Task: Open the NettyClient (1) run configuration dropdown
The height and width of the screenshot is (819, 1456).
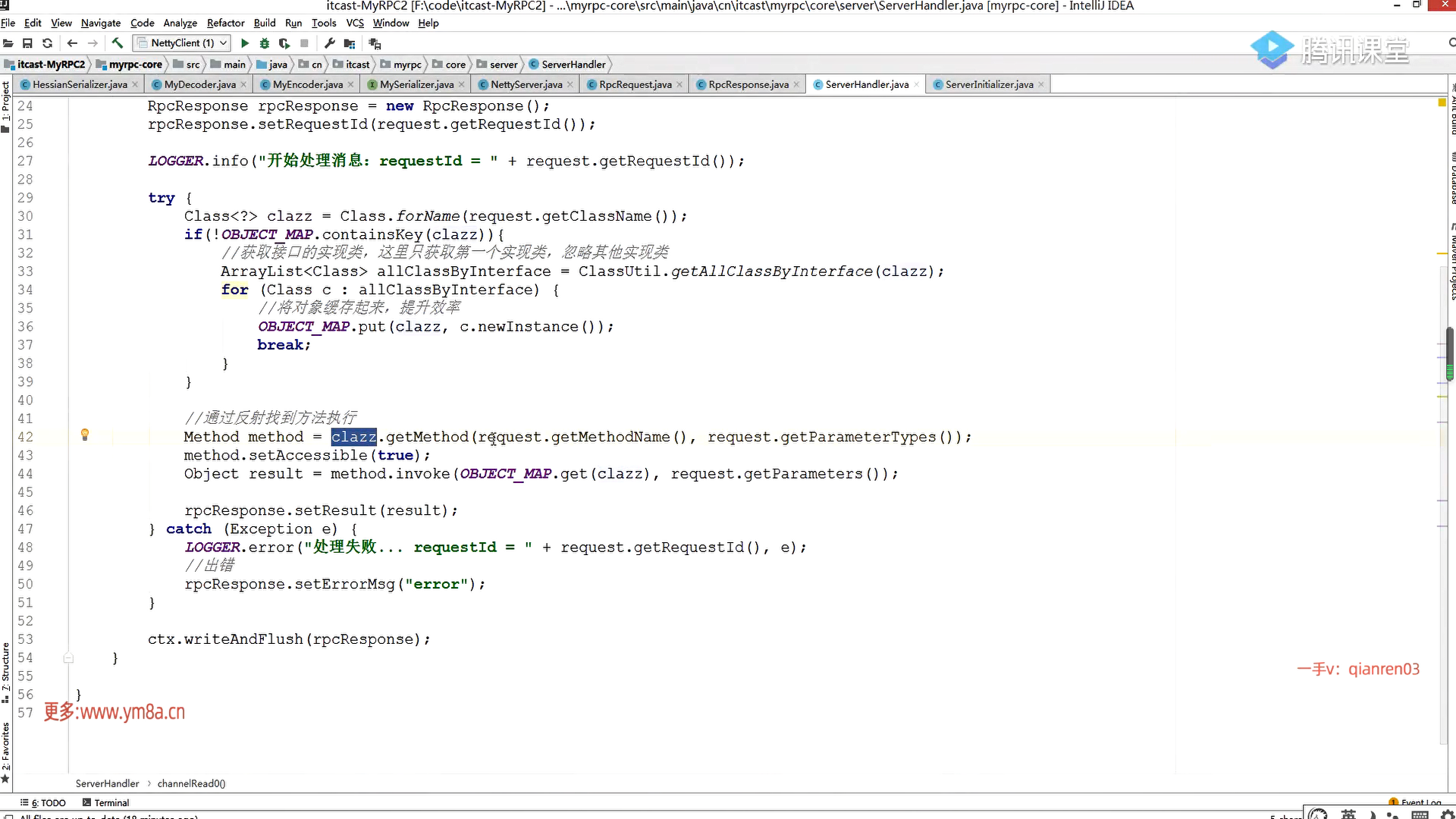Action: (x=182, y=43)
